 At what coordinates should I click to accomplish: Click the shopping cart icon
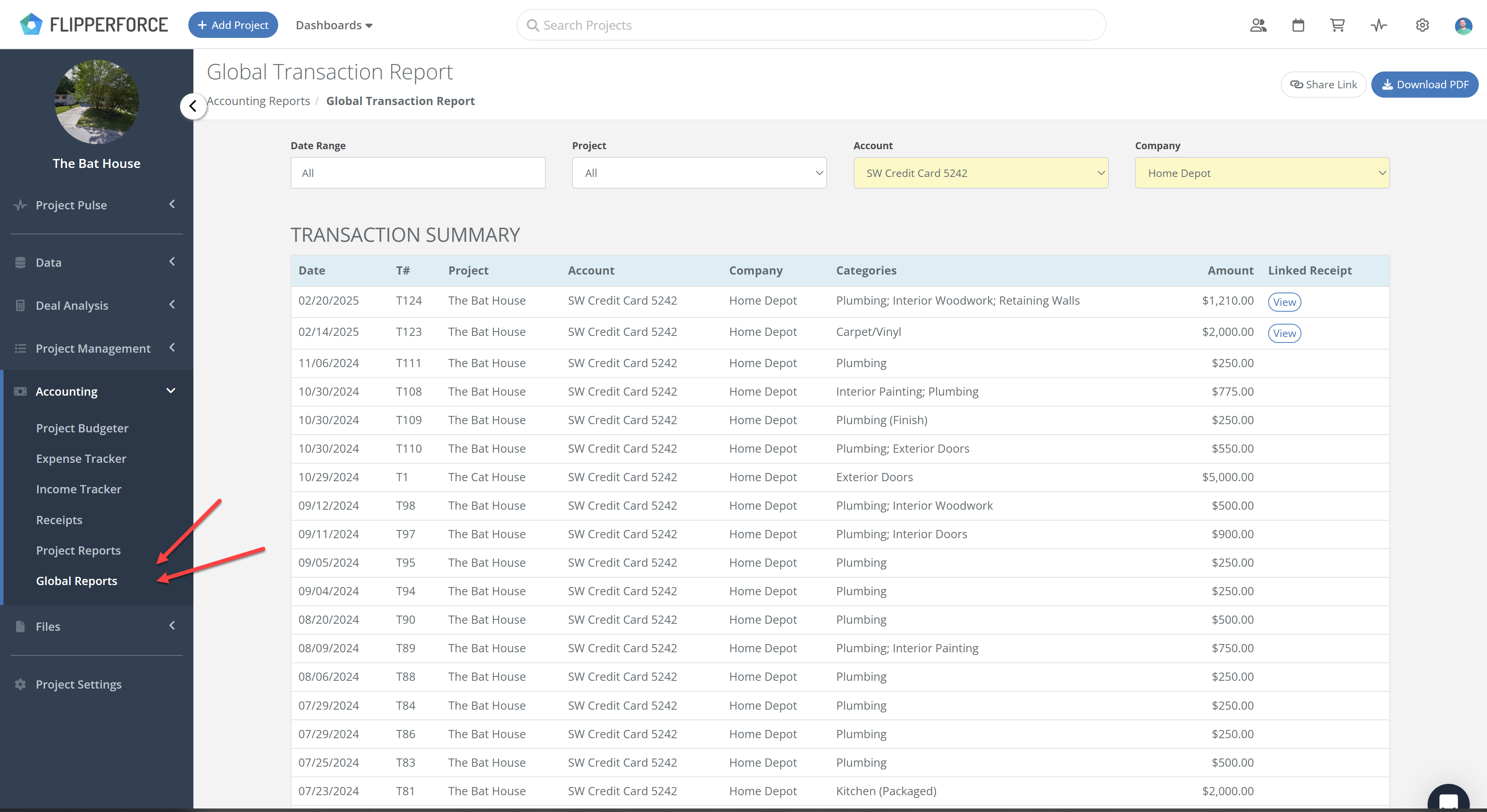tap(1337, 25)
